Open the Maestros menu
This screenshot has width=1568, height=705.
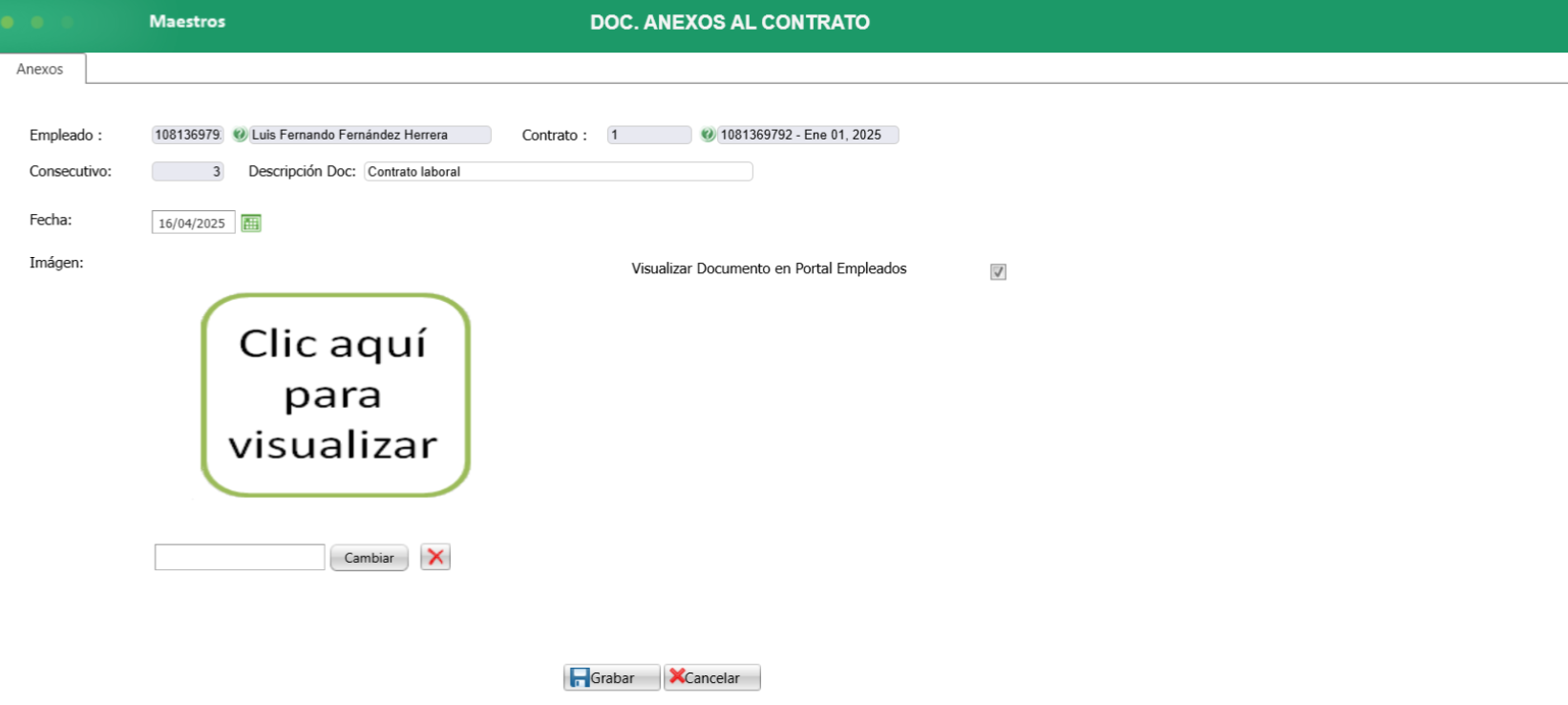pos(187,21)
